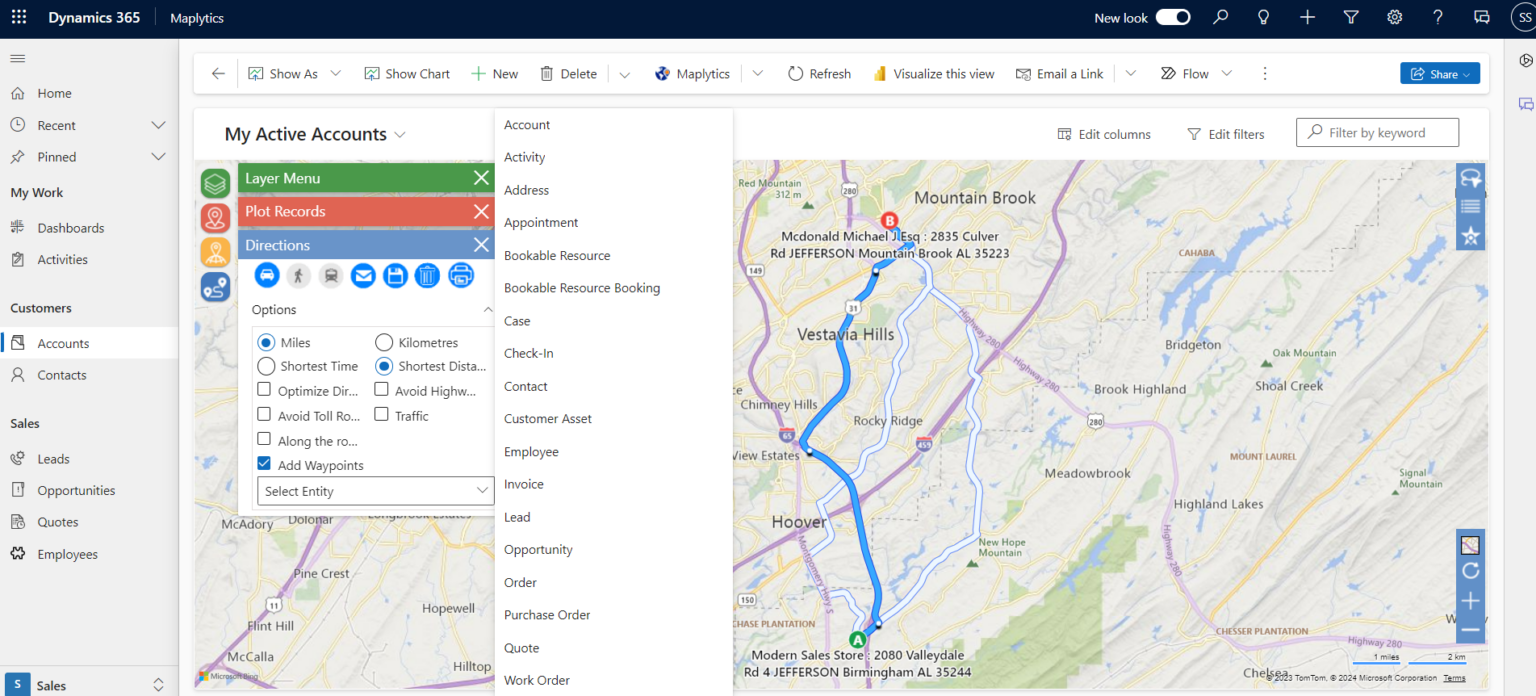Check the Avoid Toll Roads option
The height and width of the screenshot is (696, 1536).
[x=266, y=414]
